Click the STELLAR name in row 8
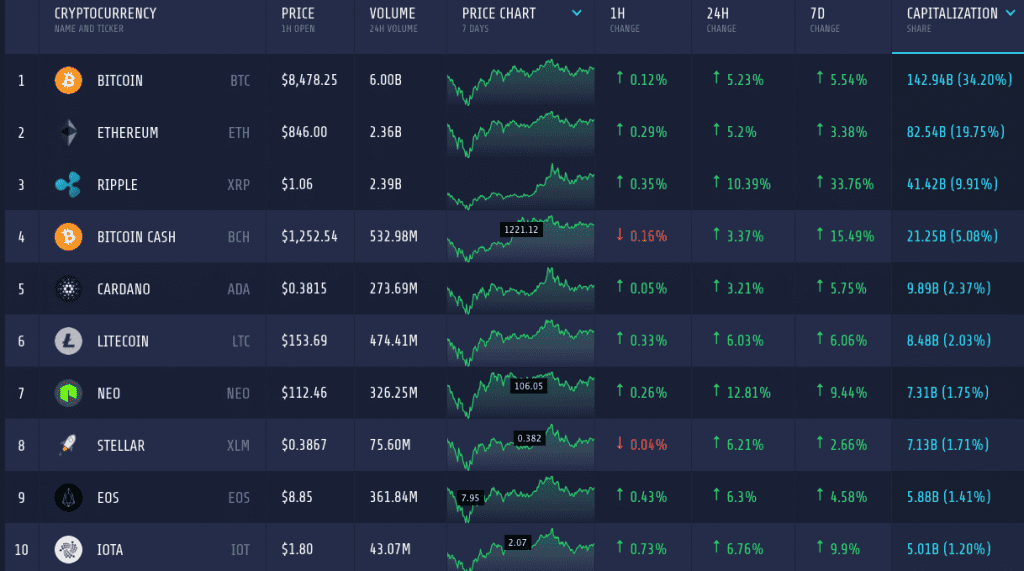The image size is (1024, 571). [x=121, y=446]
